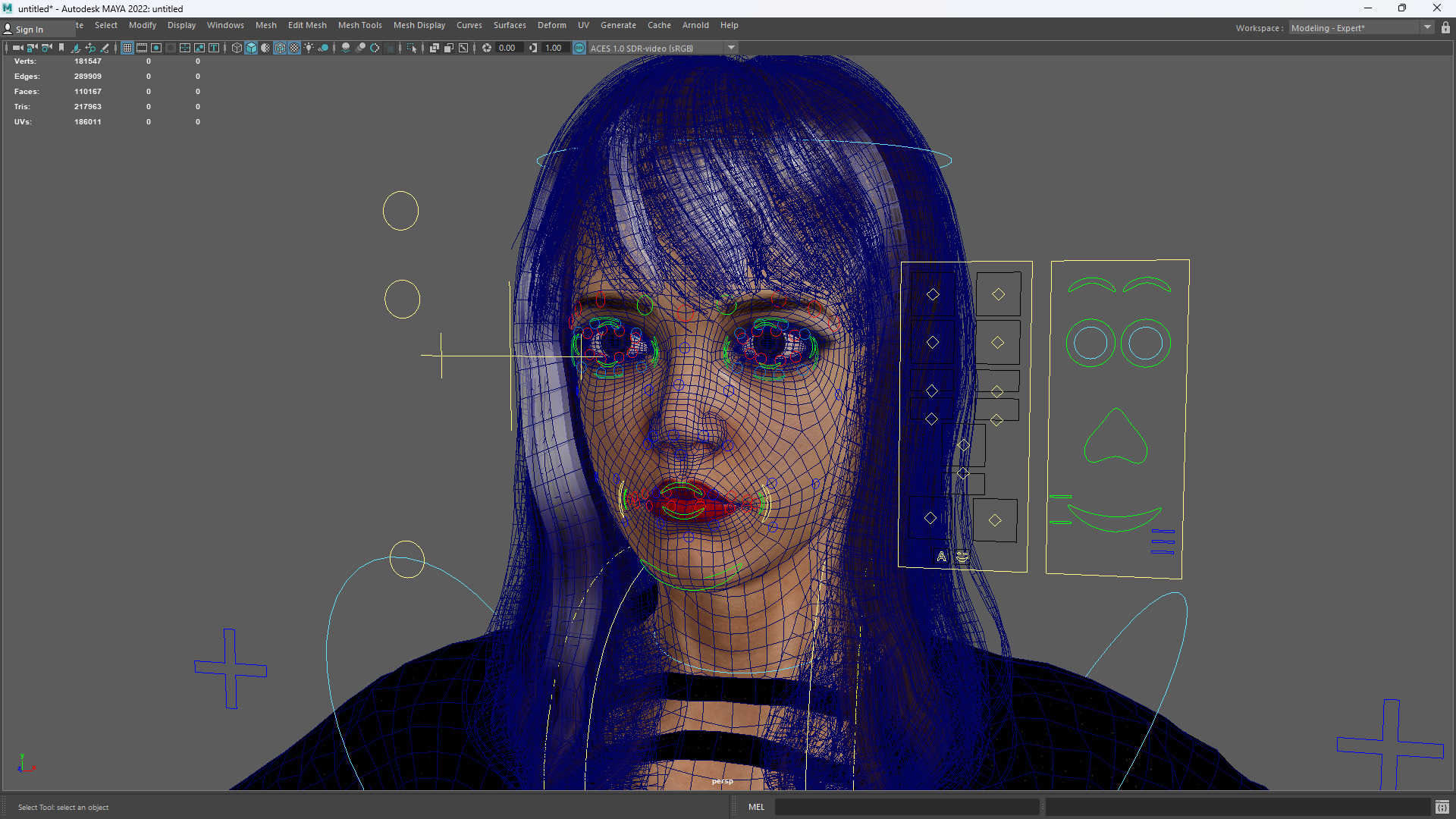Open Camera Attributes from panel toolbar
This screenshot has height=819, width=1456.
(x=47, y=48)
